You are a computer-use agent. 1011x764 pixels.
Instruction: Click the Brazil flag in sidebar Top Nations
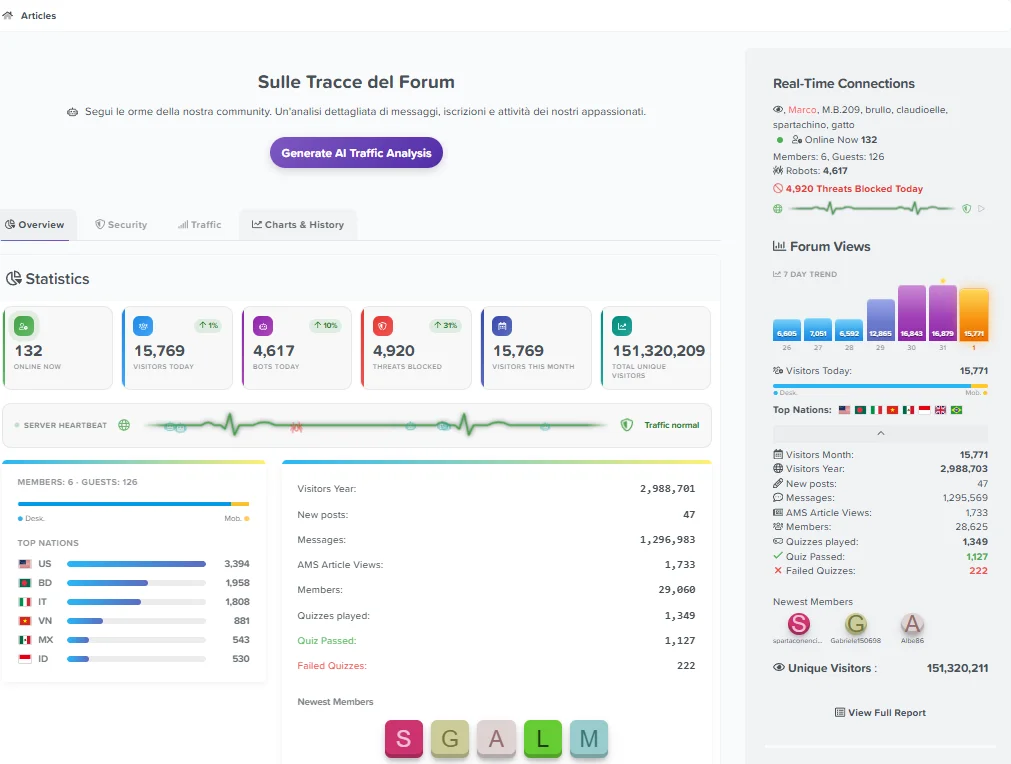pos(956,410)
